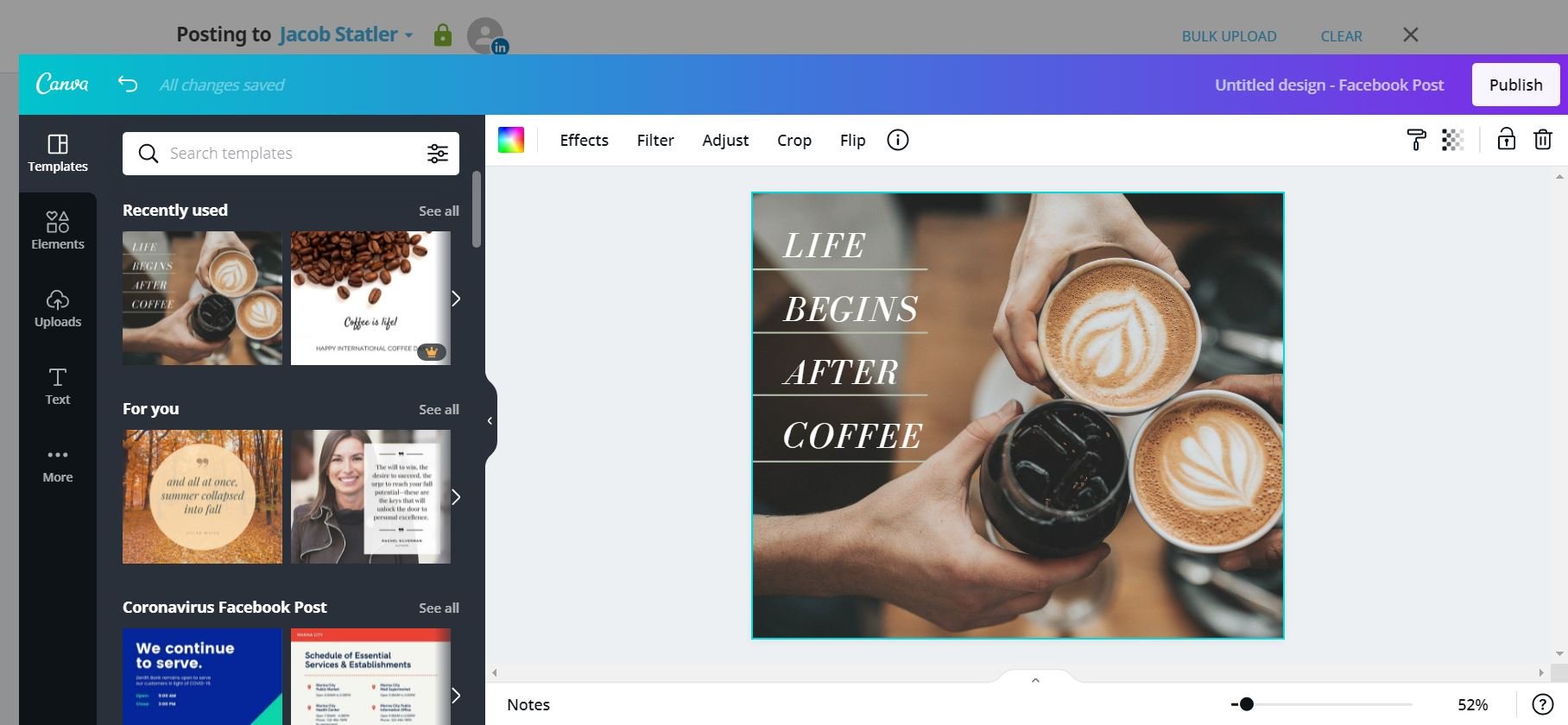Collapse the templates side panel

click(x=490, y=421)
